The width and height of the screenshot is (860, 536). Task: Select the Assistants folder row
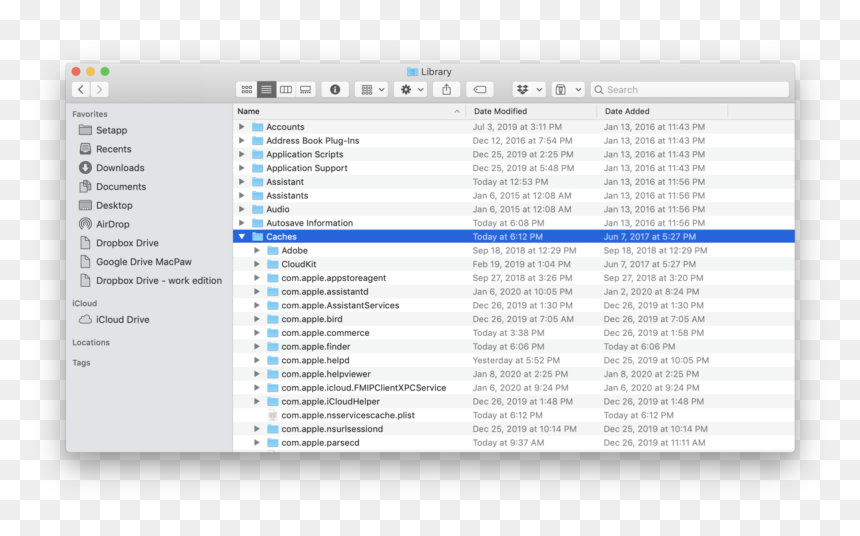point(514,195)
